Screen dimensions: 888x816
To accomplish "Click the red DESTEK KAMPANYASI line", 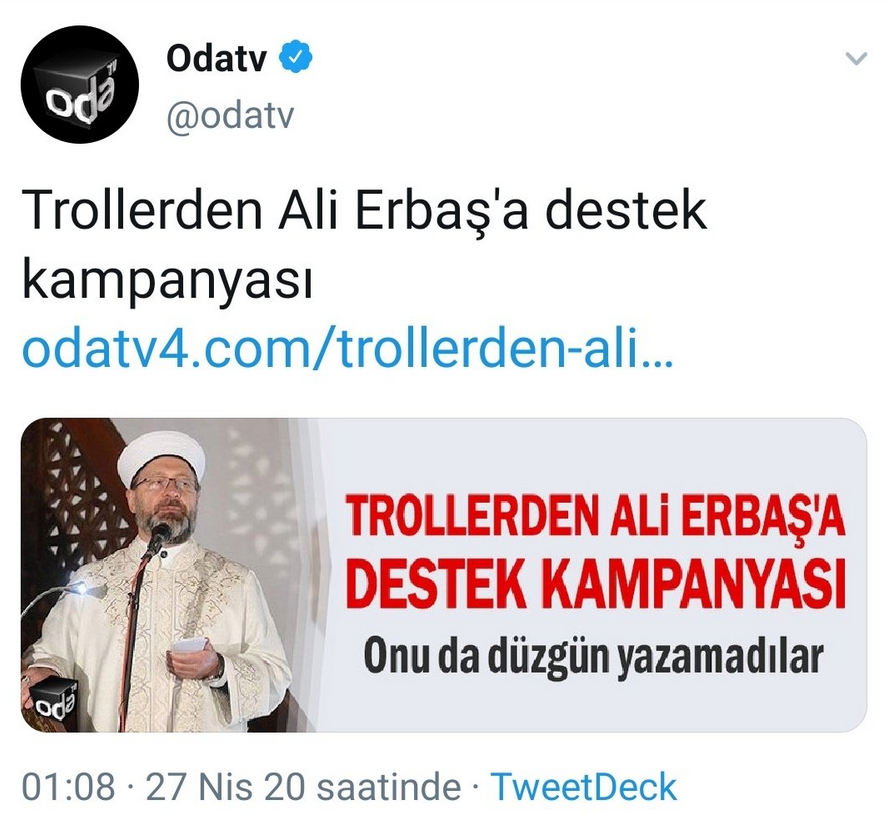I will pyautogui.click(x=596, y=584).
